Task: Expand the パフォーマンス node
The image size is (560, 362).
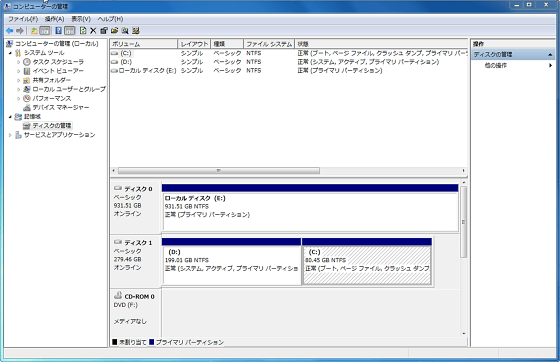Action: [19, 98]
